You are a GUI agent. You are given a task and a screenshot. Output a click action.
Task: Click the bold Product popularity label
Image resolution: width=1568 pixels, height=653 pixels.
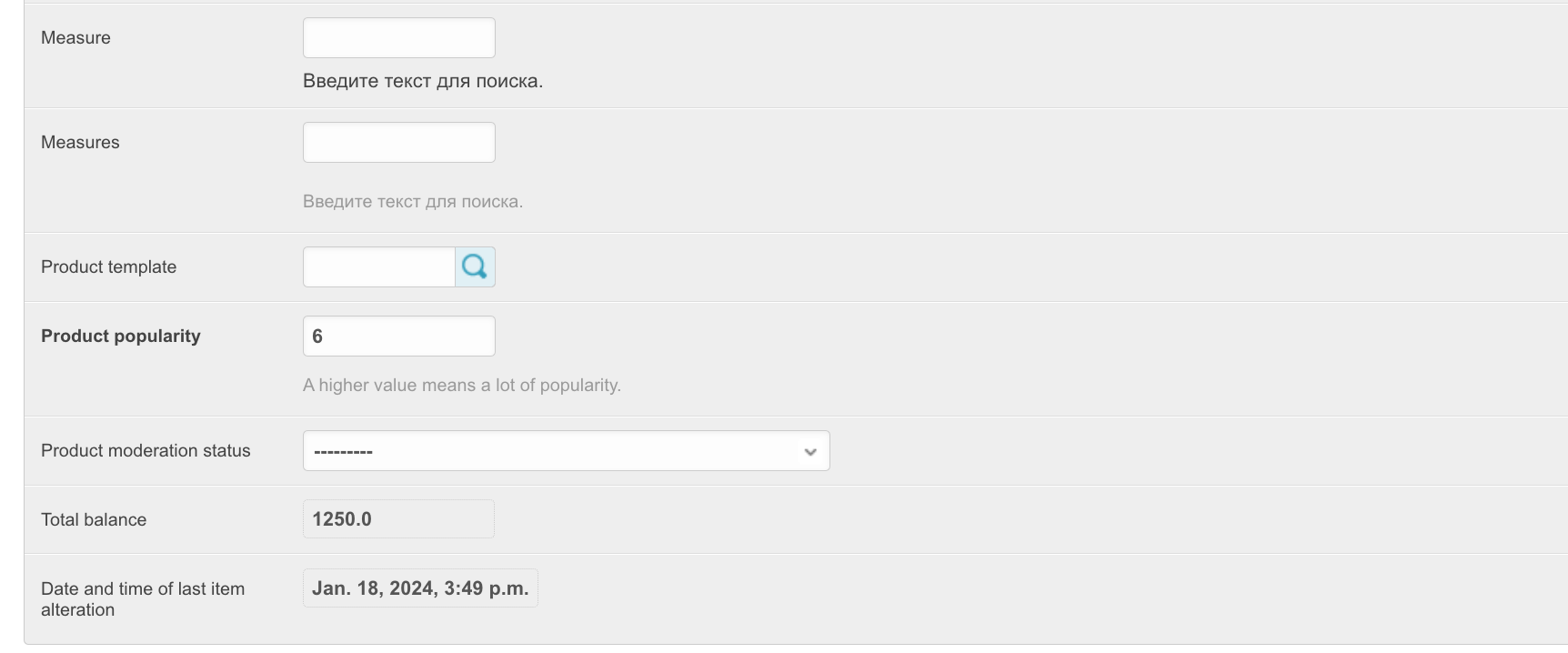(121, 337)
